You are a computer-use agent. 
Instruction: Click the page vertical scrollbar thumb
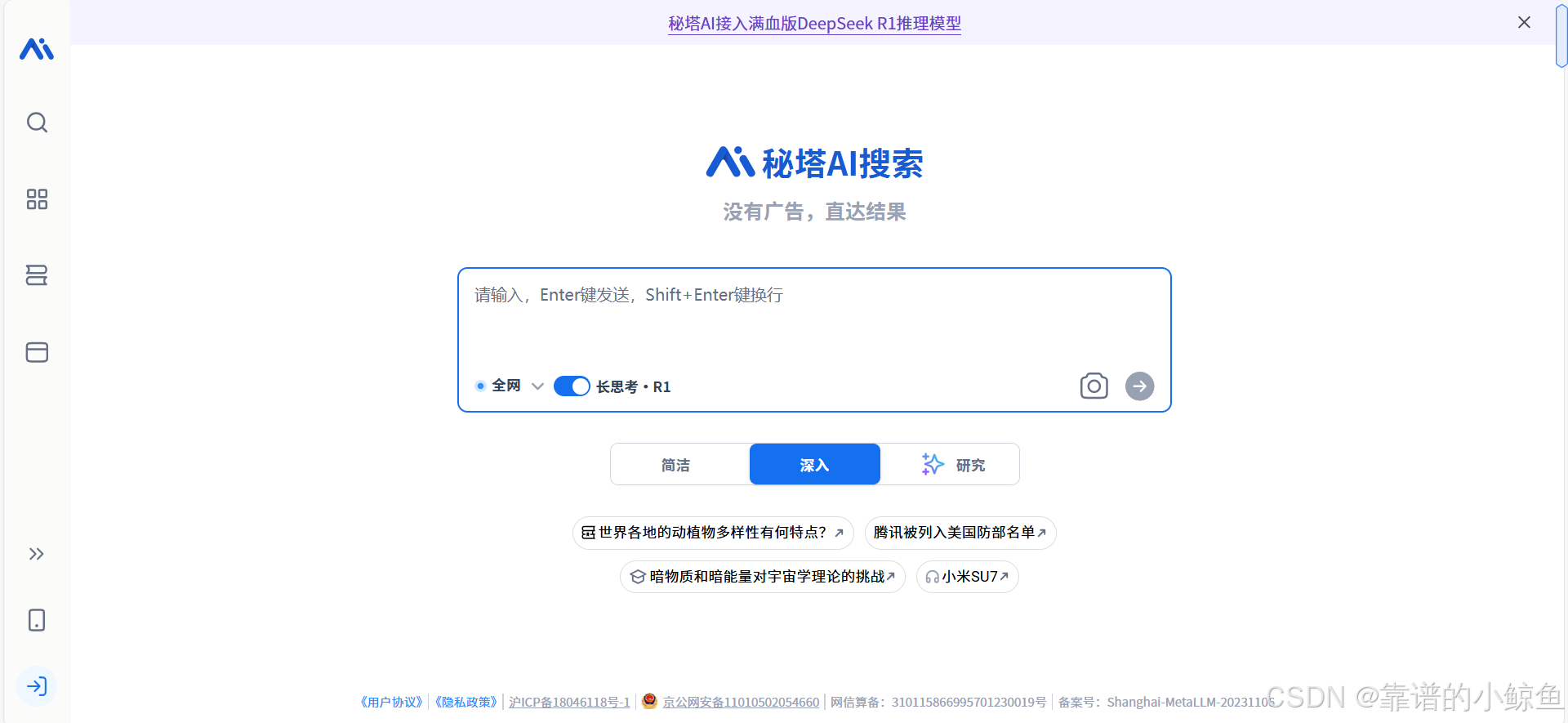tap(1561, 34)
